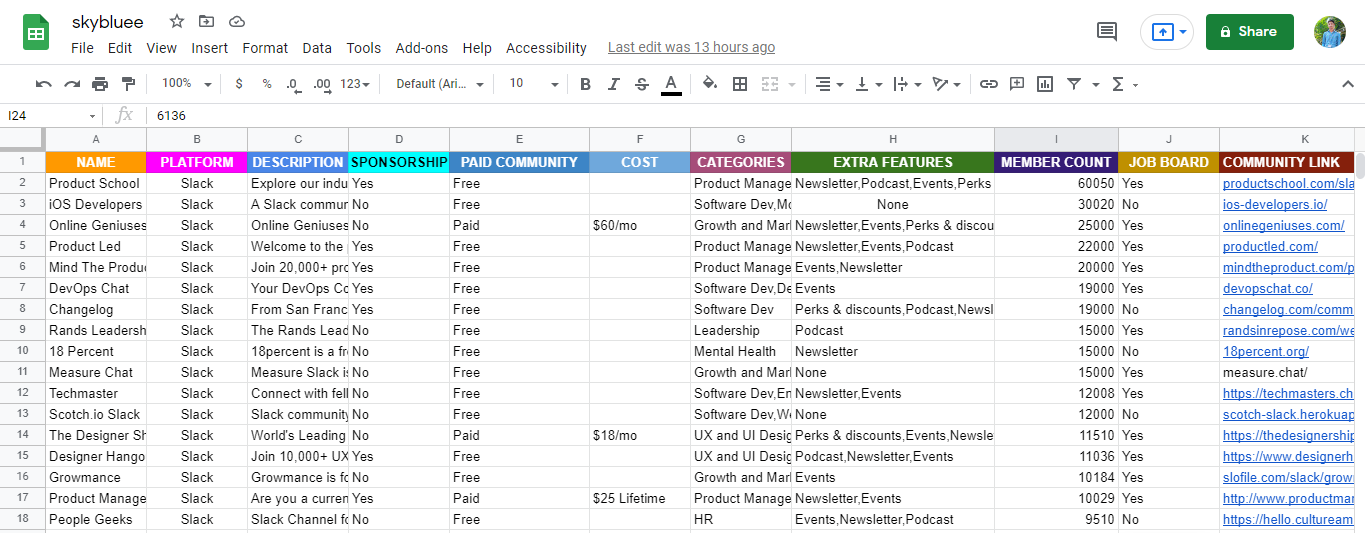Click the document title skybluee
Screen dimensions: 1365x533
pos(108,22)
